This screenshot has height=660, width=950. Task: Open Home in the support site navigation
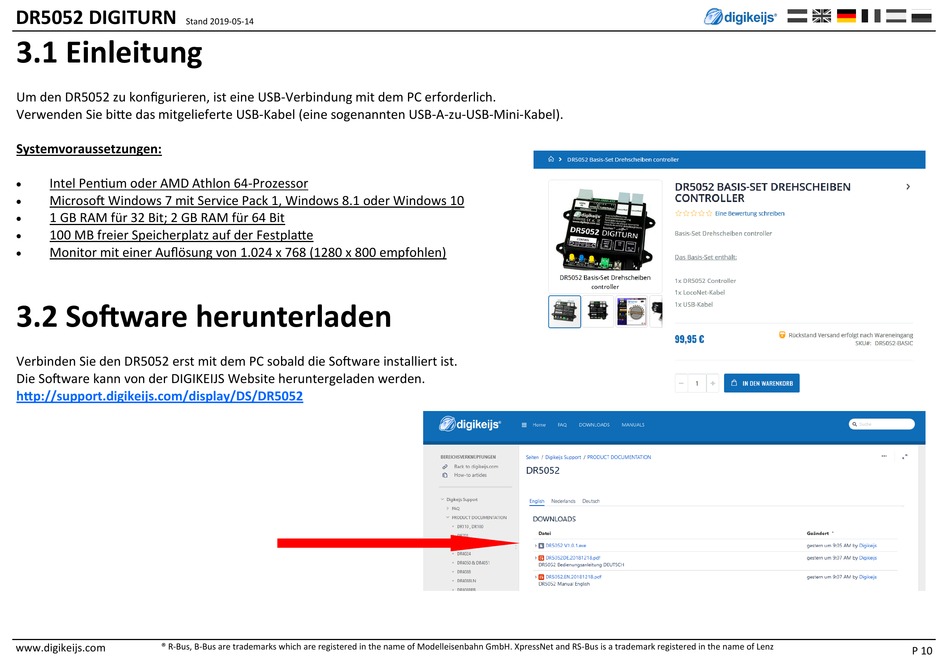[x=539, y=425]
